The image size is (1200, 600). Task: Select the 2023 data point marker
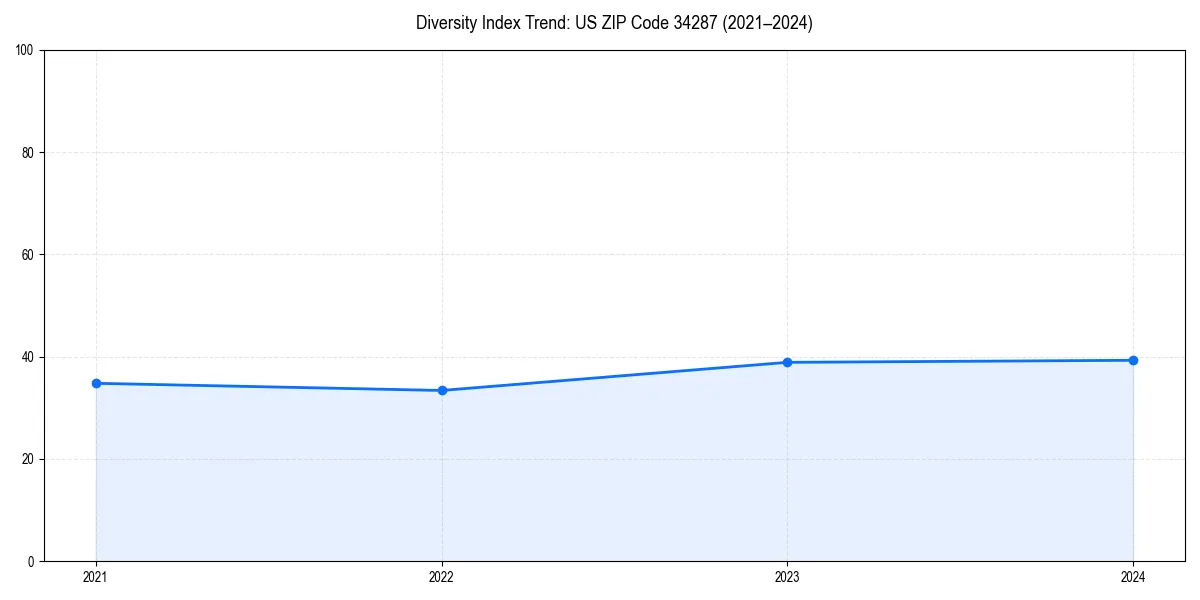coord(787,361)
